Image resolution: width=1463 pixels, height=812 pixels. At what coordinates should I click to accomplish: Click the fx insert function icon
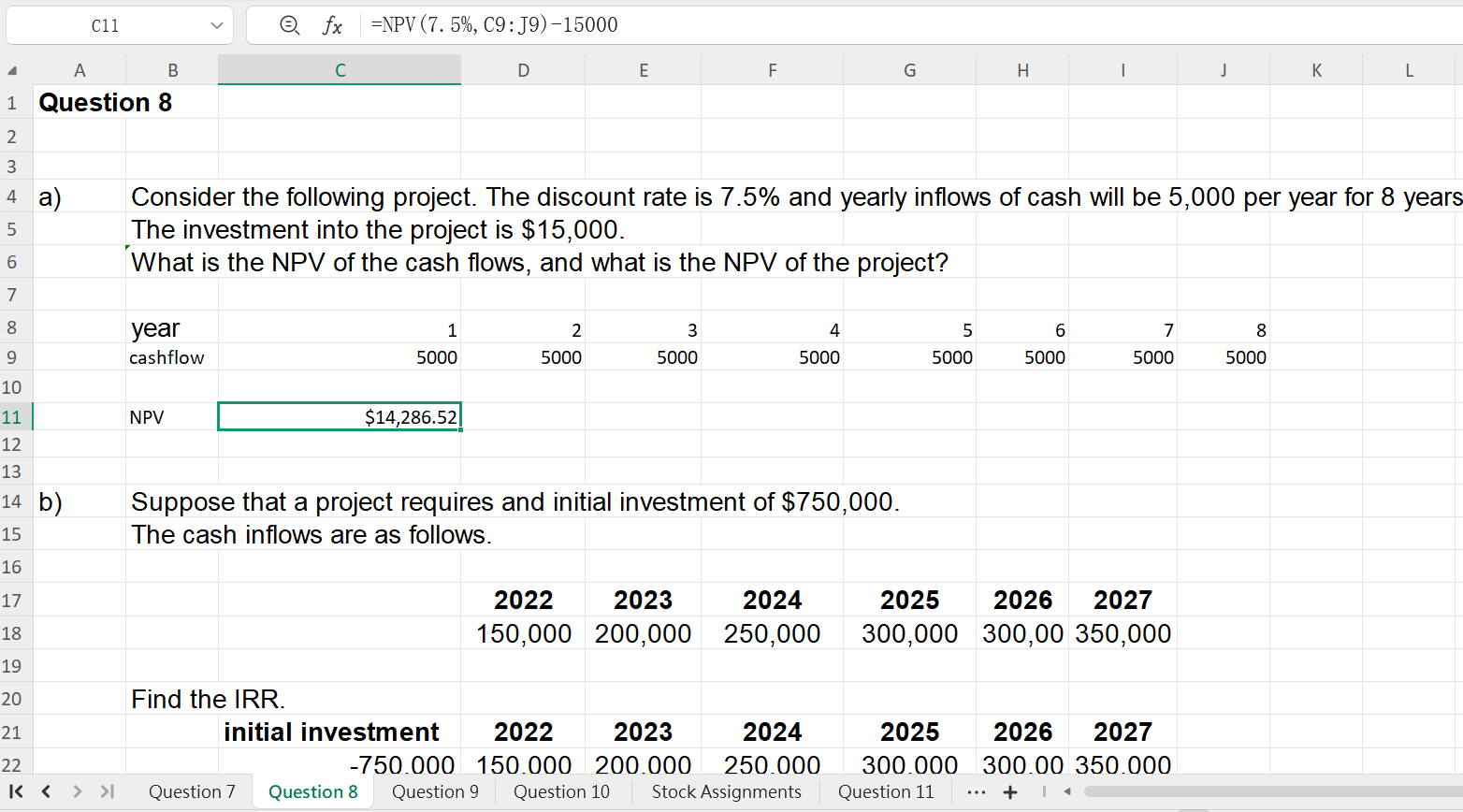[332, 25]
